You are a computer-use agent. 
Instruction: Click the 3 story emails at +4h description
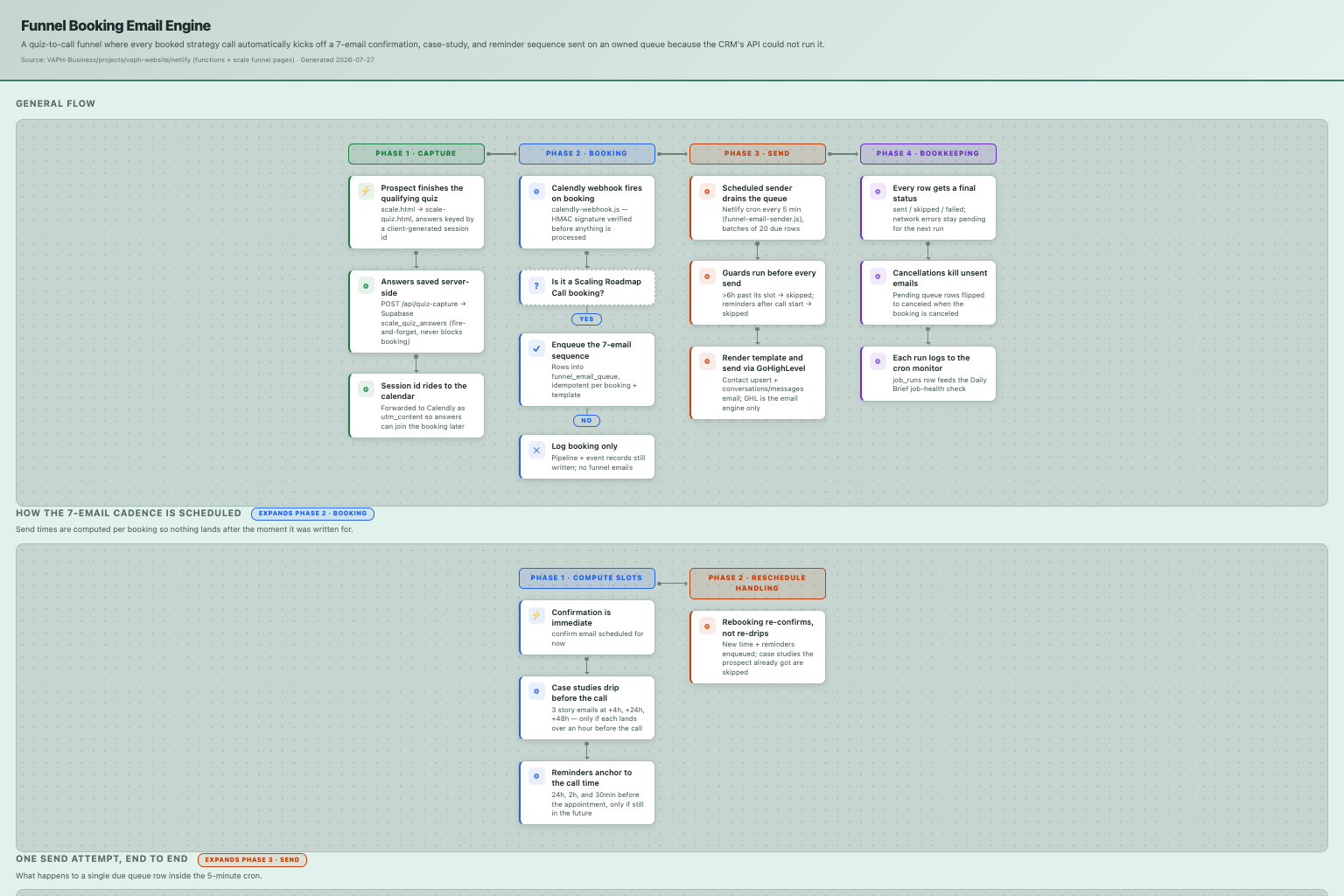tap(598, 719)
